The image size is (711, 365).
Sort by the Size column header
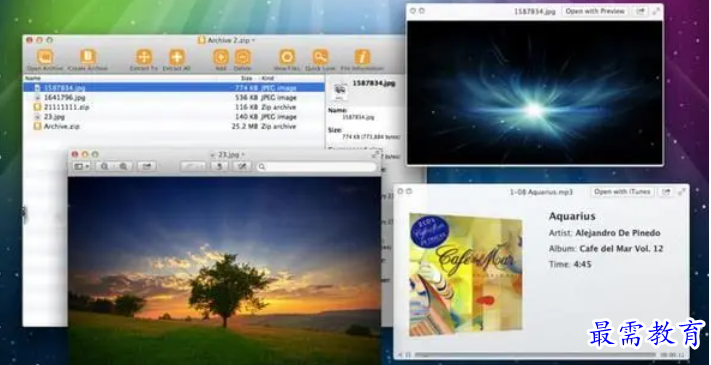point(246,78)
